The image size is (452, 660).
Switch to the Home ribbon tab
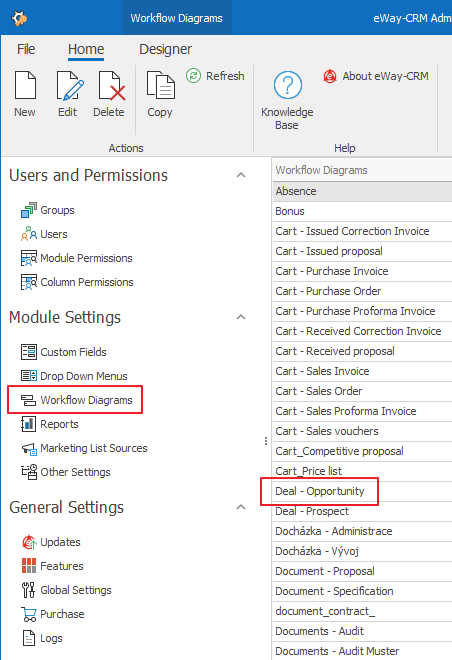point(86,49)
